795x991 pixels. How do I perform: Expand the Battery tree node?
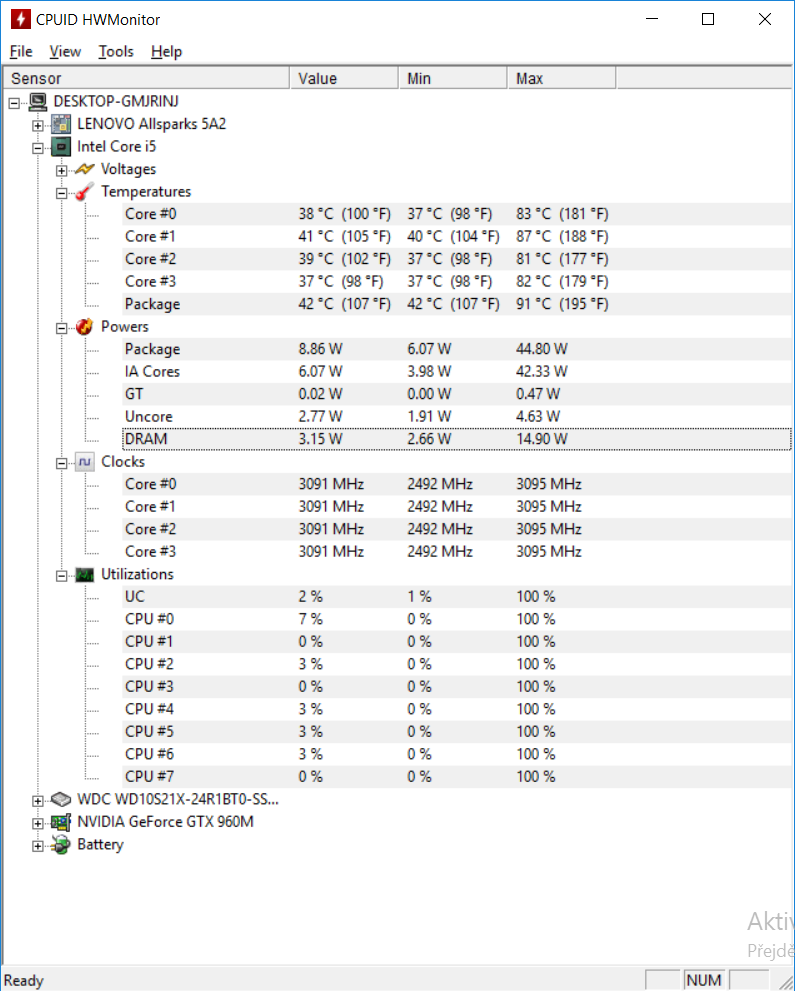coord(38,845)
